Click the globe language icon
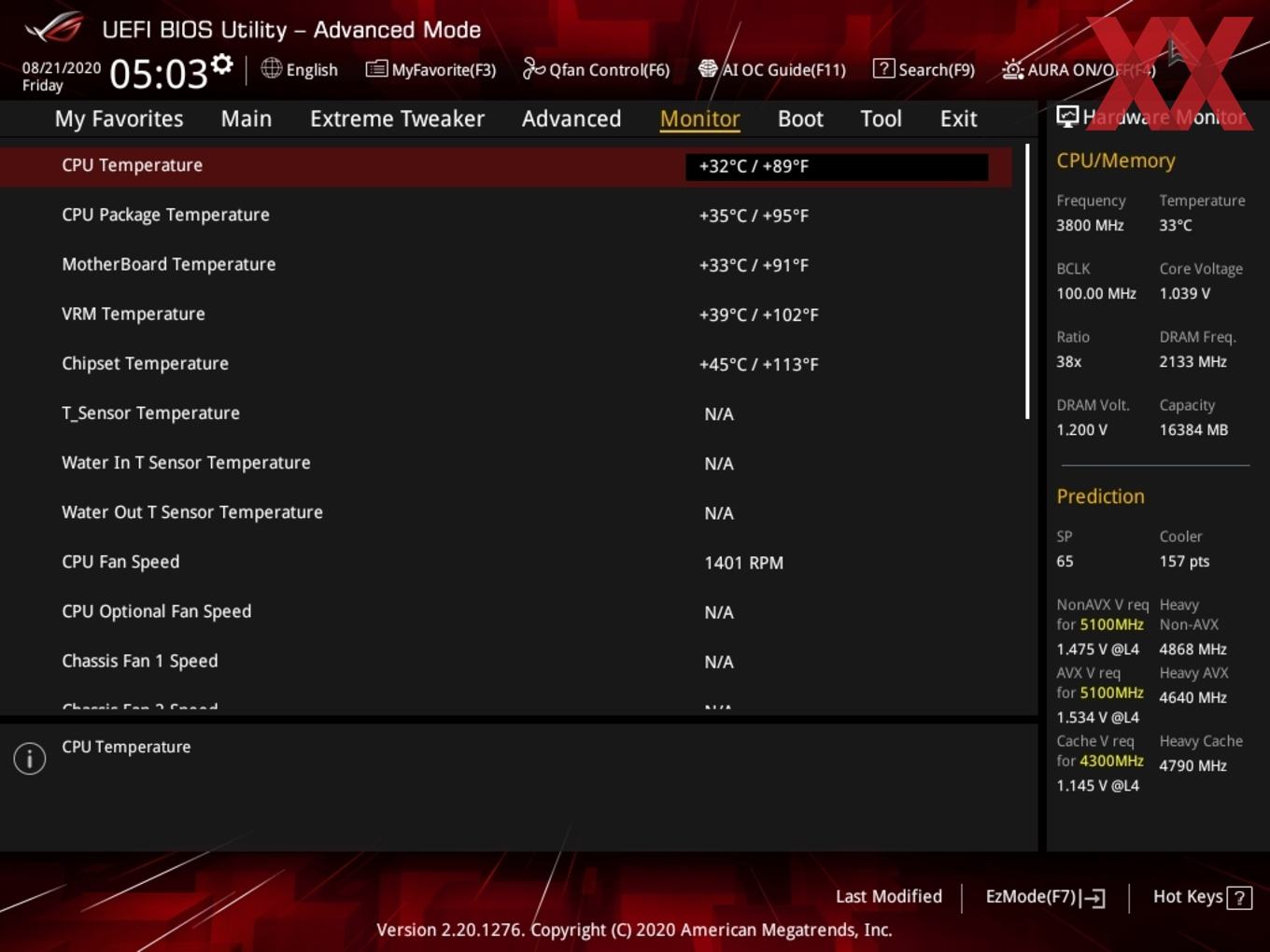 [x=271, y=68]
